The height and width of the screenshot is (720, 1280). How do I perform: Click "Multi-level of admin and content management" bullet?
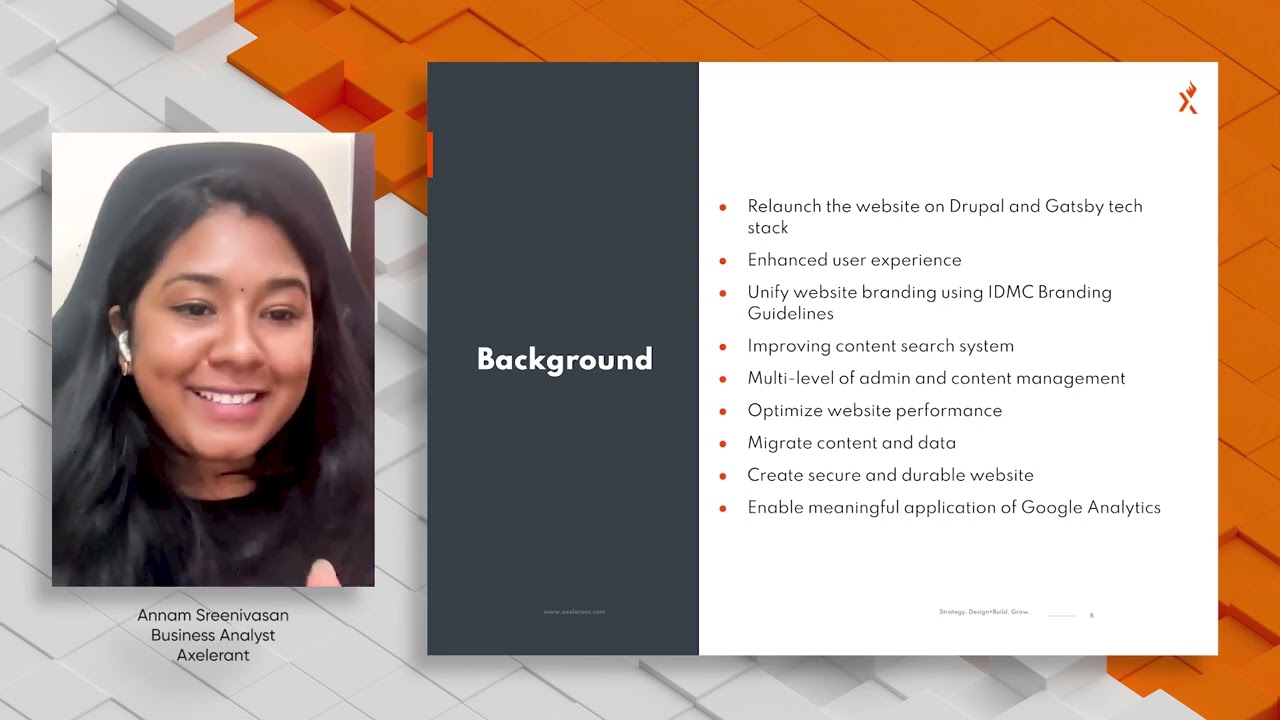(x=936, y=378)
